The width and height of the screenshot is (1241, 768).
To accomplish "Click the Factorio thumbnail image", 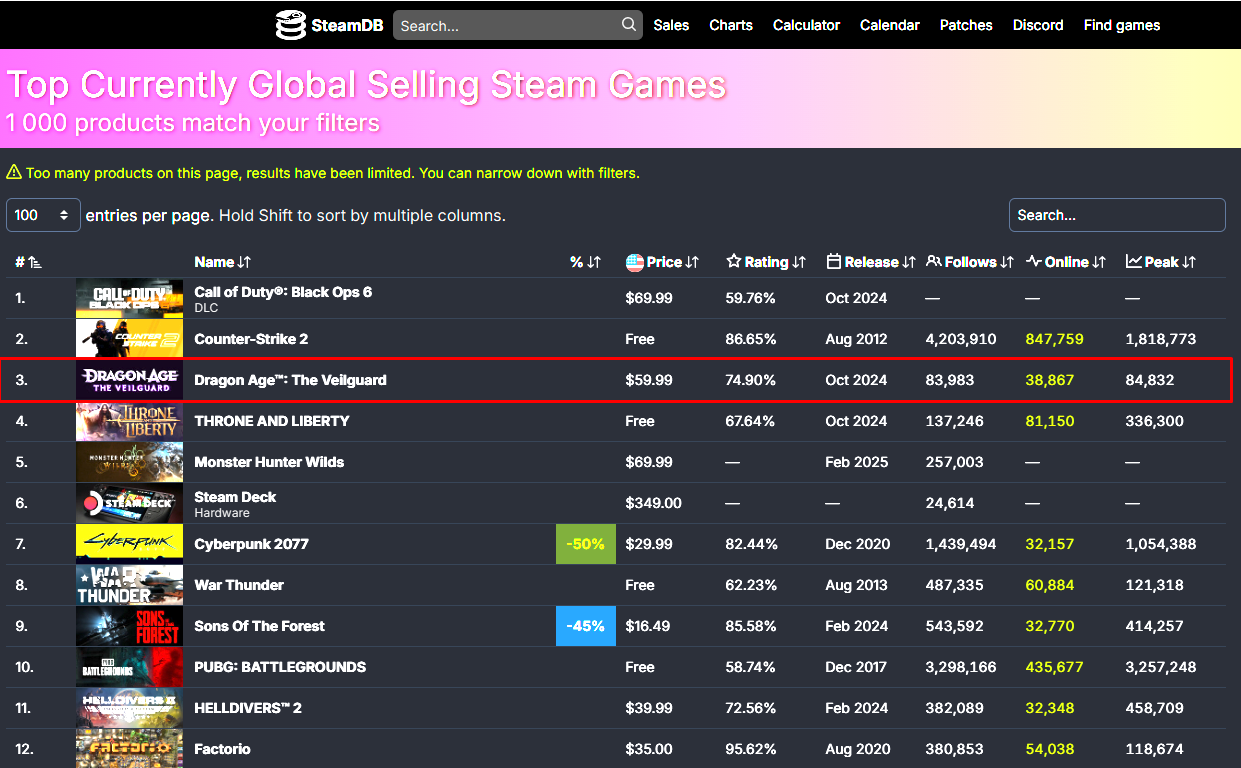I will pyautogui.click(x=130, y=749).
